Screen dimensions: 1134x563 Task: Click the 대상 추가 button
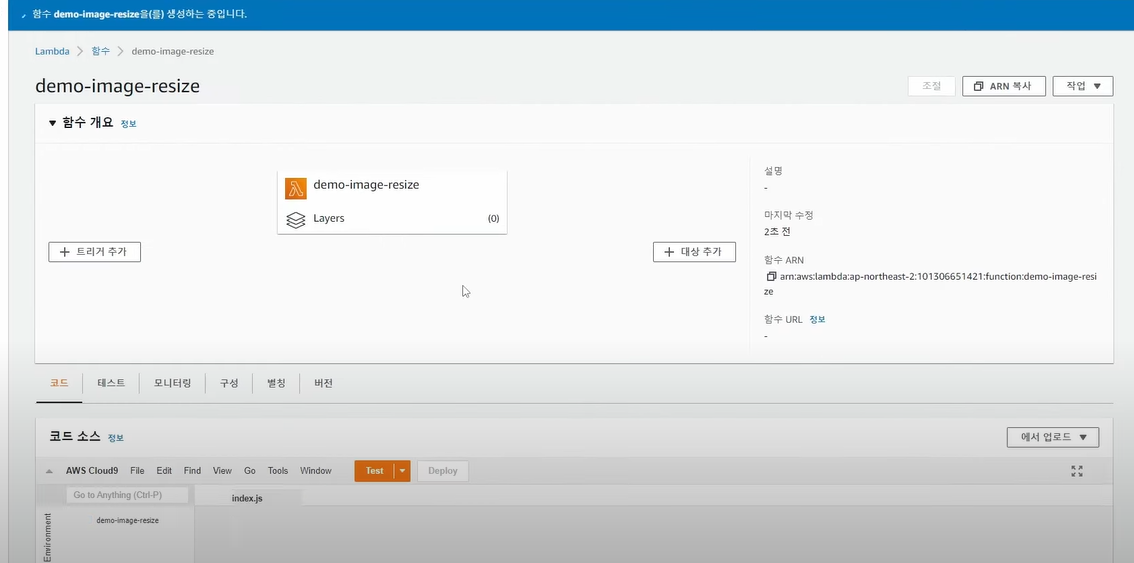[x=694, y=252]
